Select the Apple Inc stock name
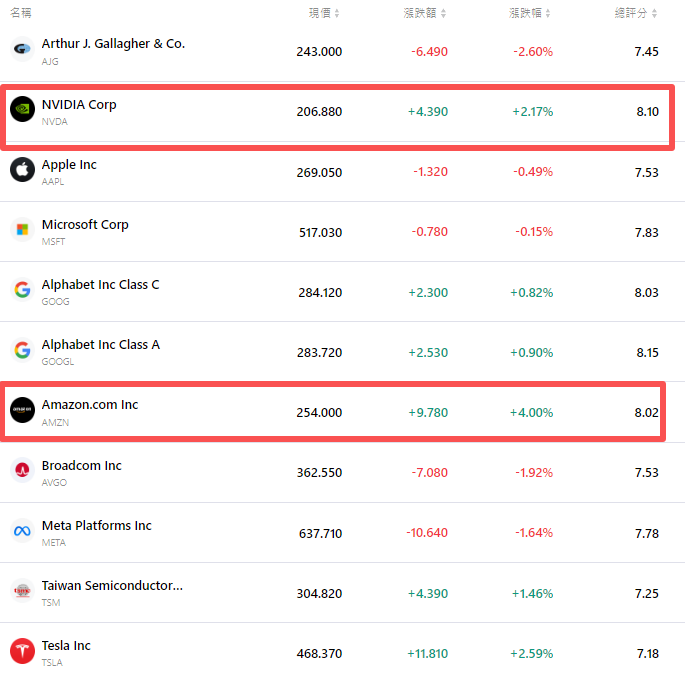Screen dimensions: 685x678 pyautogui.click(x=69, y=165)
